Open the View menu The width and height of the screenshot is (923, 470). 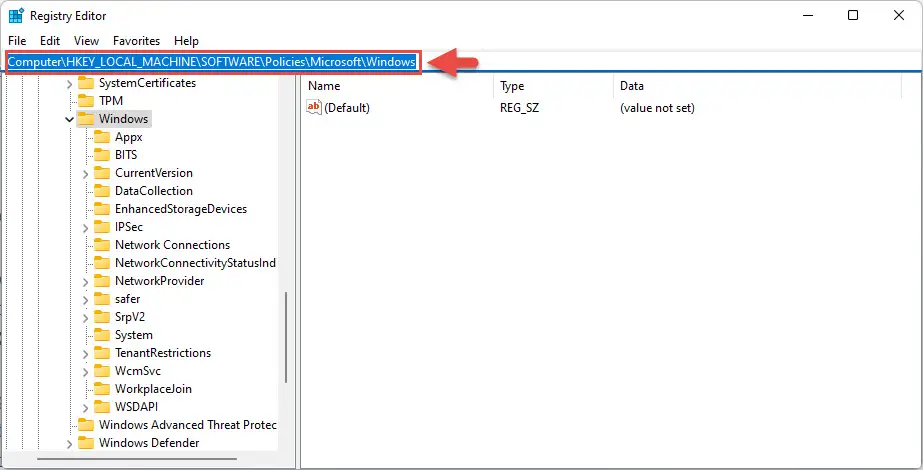(87, 41)
